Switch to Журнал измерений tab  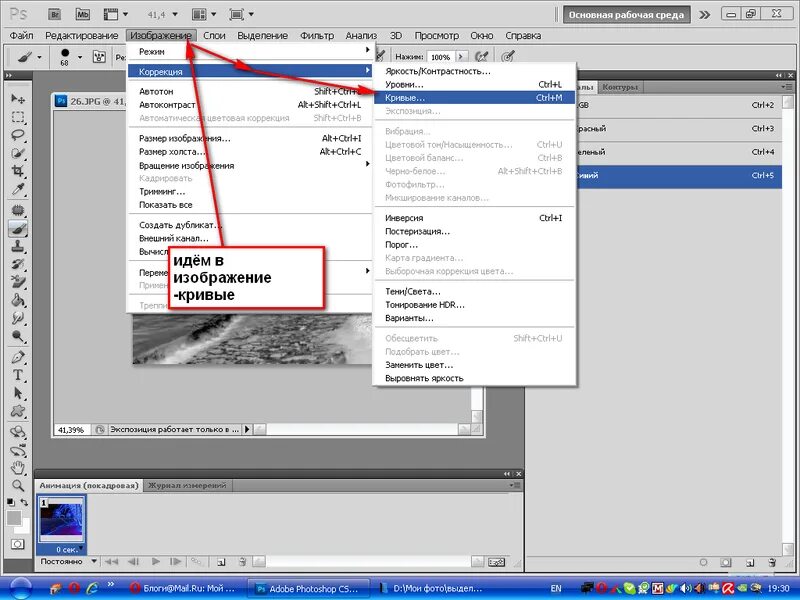click(187, 485)
